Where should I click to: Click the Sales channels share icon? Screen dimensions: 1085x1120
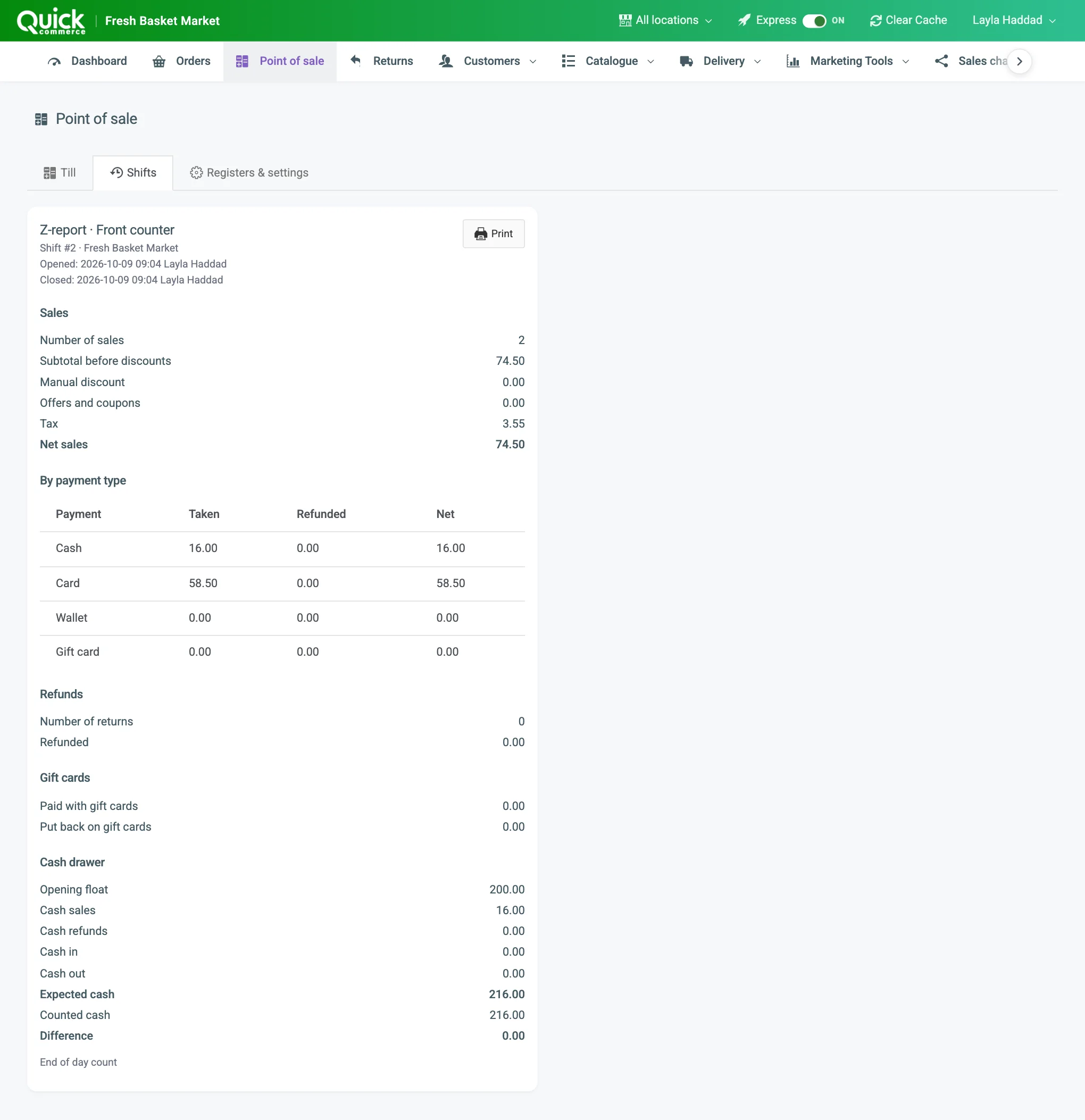click(x=941, y=61)
